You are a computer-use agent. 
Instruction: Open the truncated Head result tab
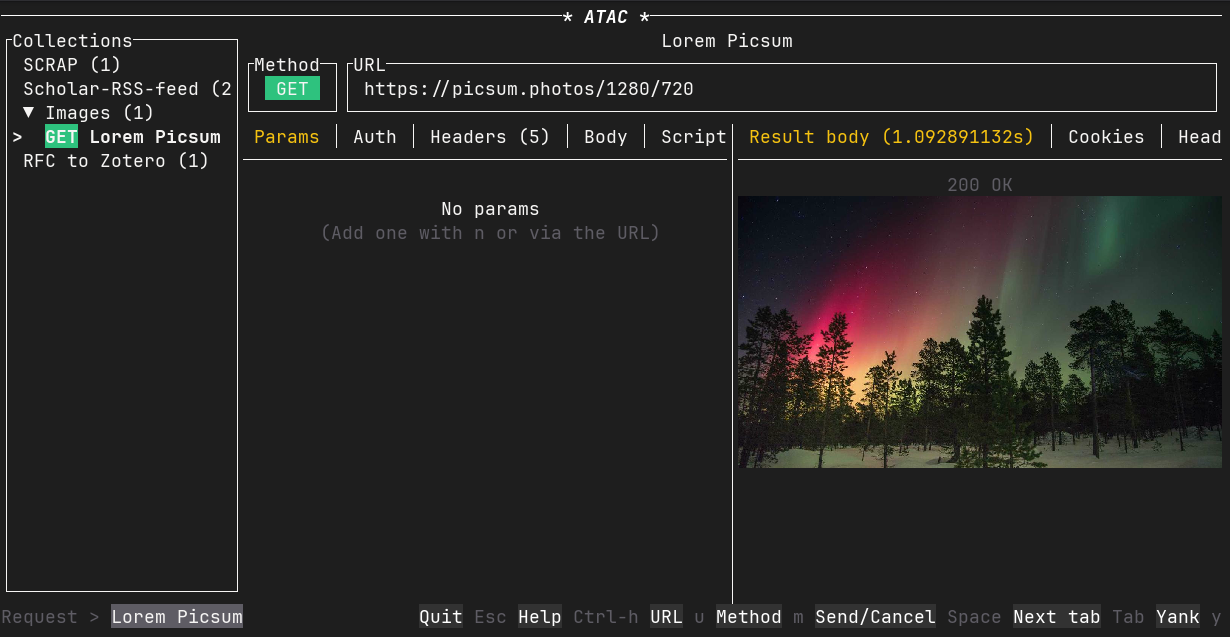click(x=1199, y=137)
